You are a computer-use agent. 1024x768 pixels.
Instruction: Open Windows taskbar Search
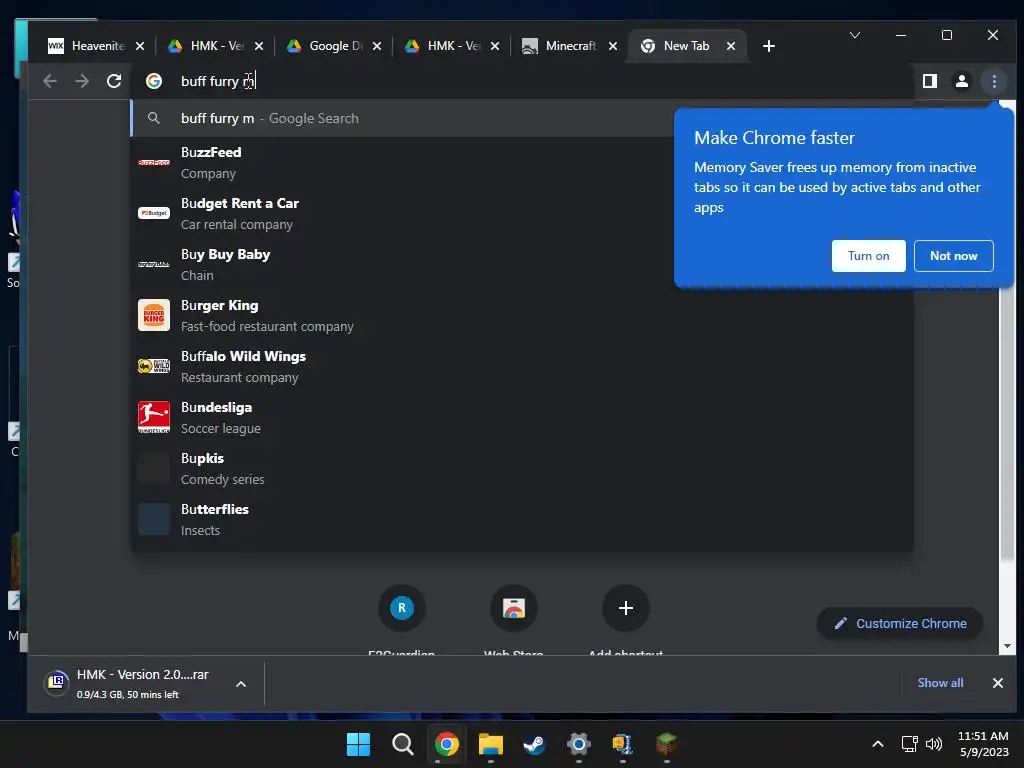(402, 744)
